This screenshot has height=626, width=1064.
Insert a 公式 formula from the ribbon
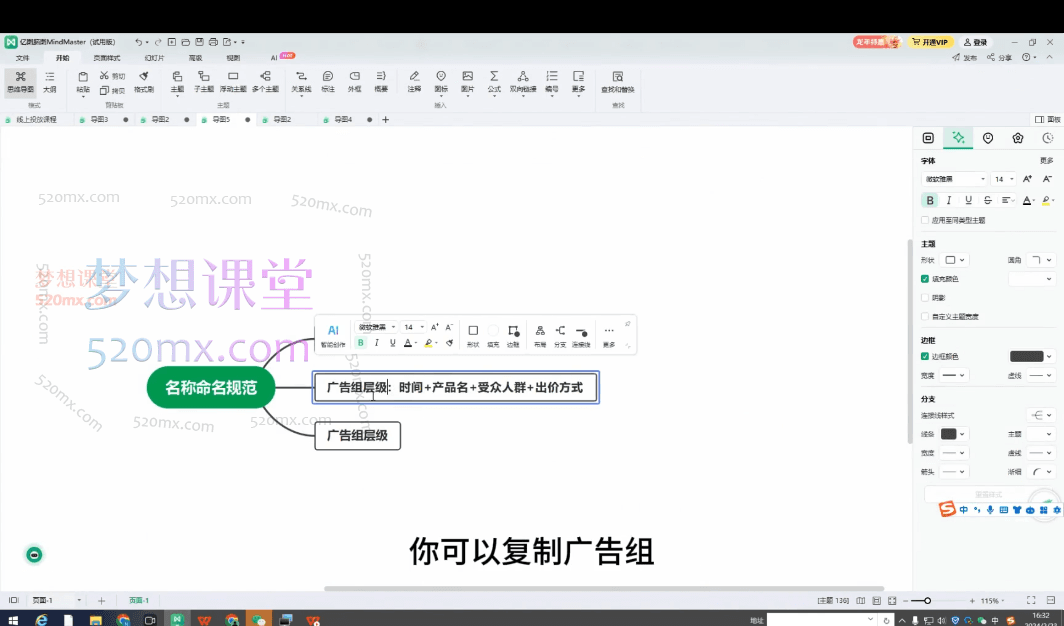494,81
